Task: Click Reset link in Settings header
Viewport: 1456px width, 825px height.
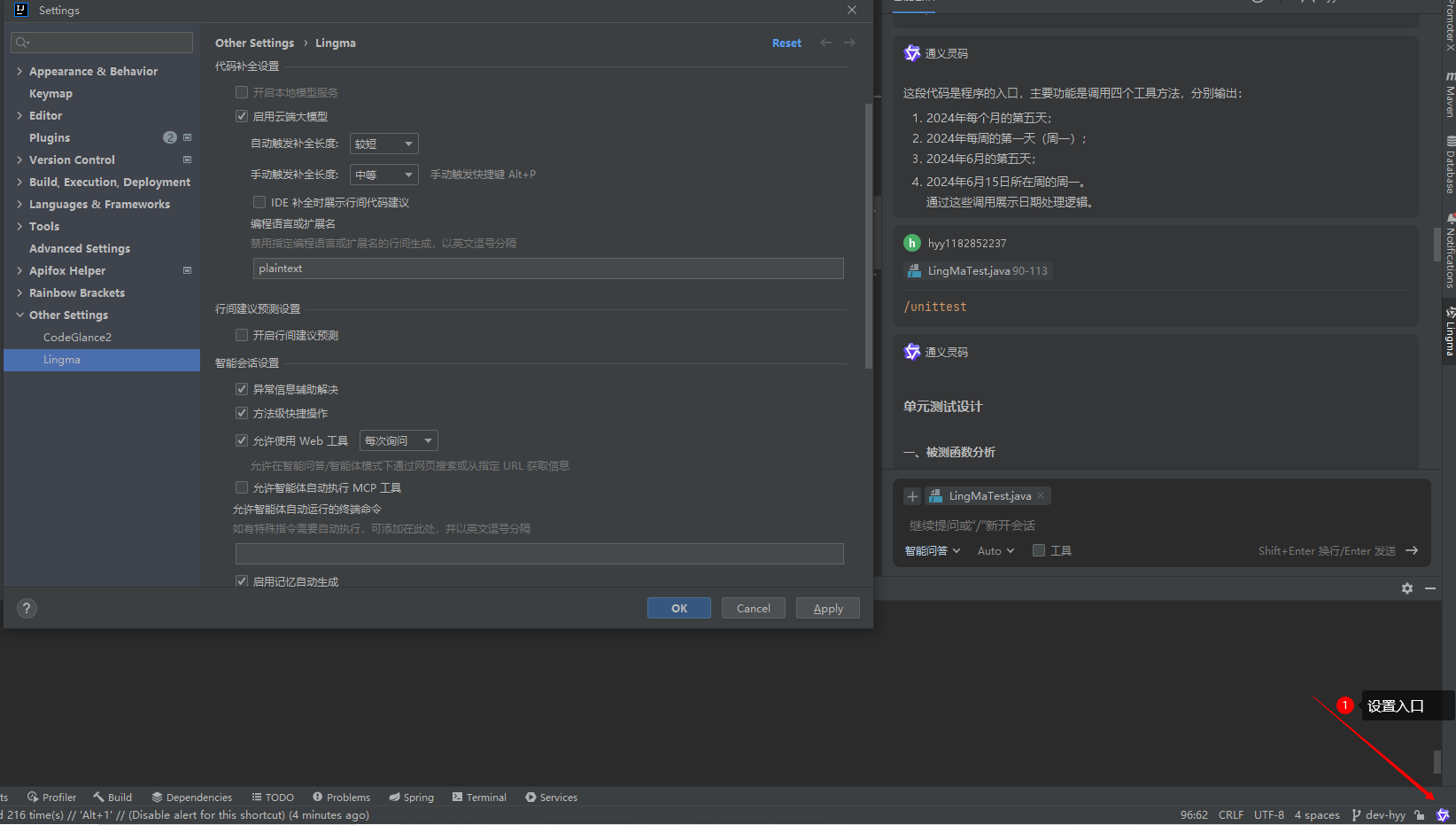Action: [x=786, y=43]
